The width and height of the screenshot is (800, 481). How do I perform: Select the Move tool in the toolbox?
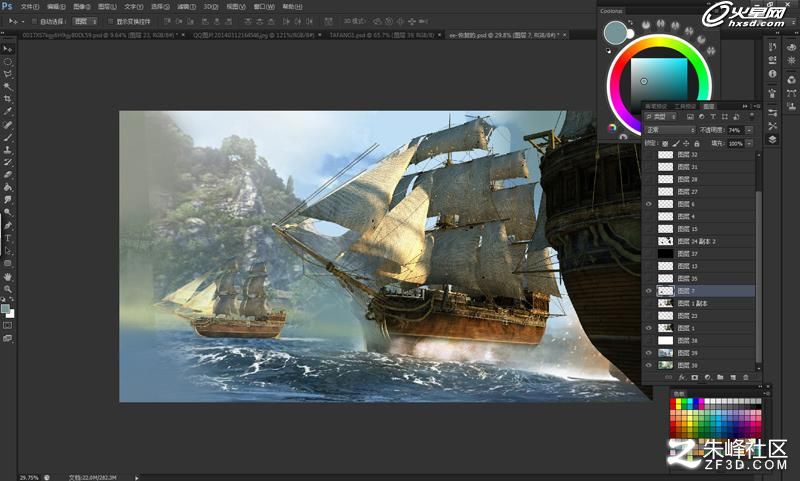coord(7,49)
